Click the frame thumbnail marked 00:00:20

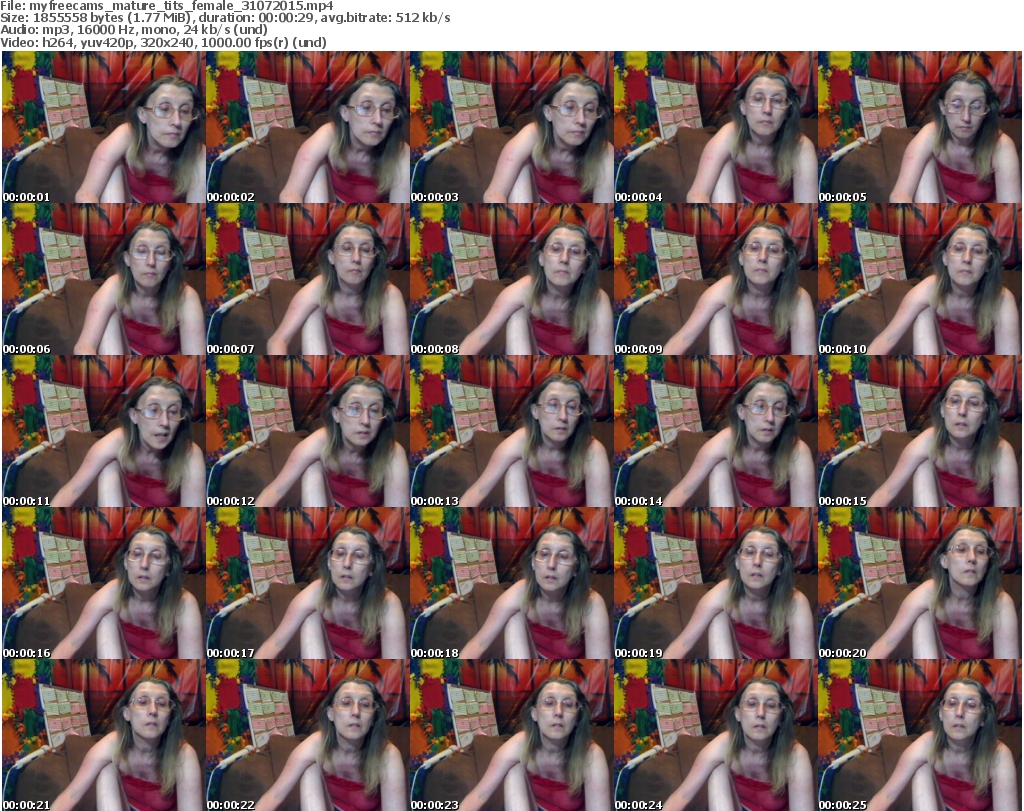(920, 584)
